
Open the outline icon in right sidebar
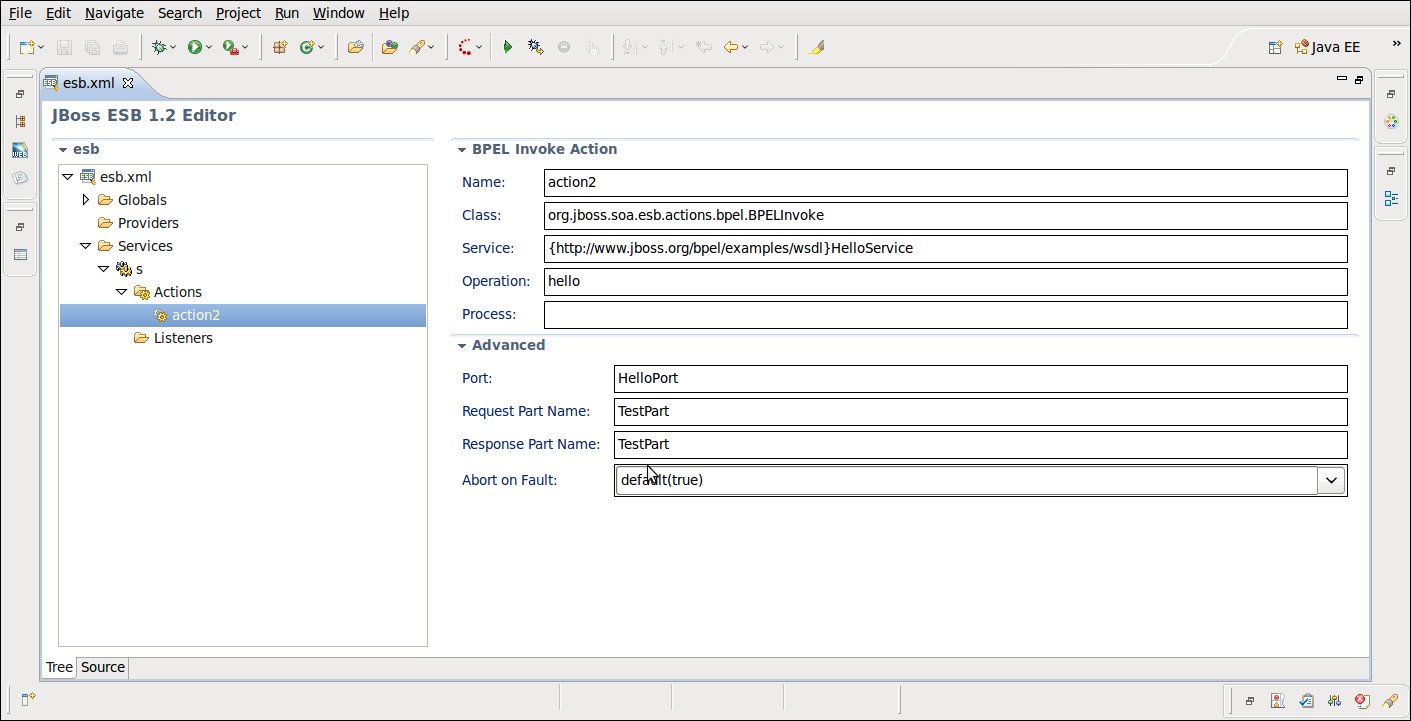click(1390, 198)
